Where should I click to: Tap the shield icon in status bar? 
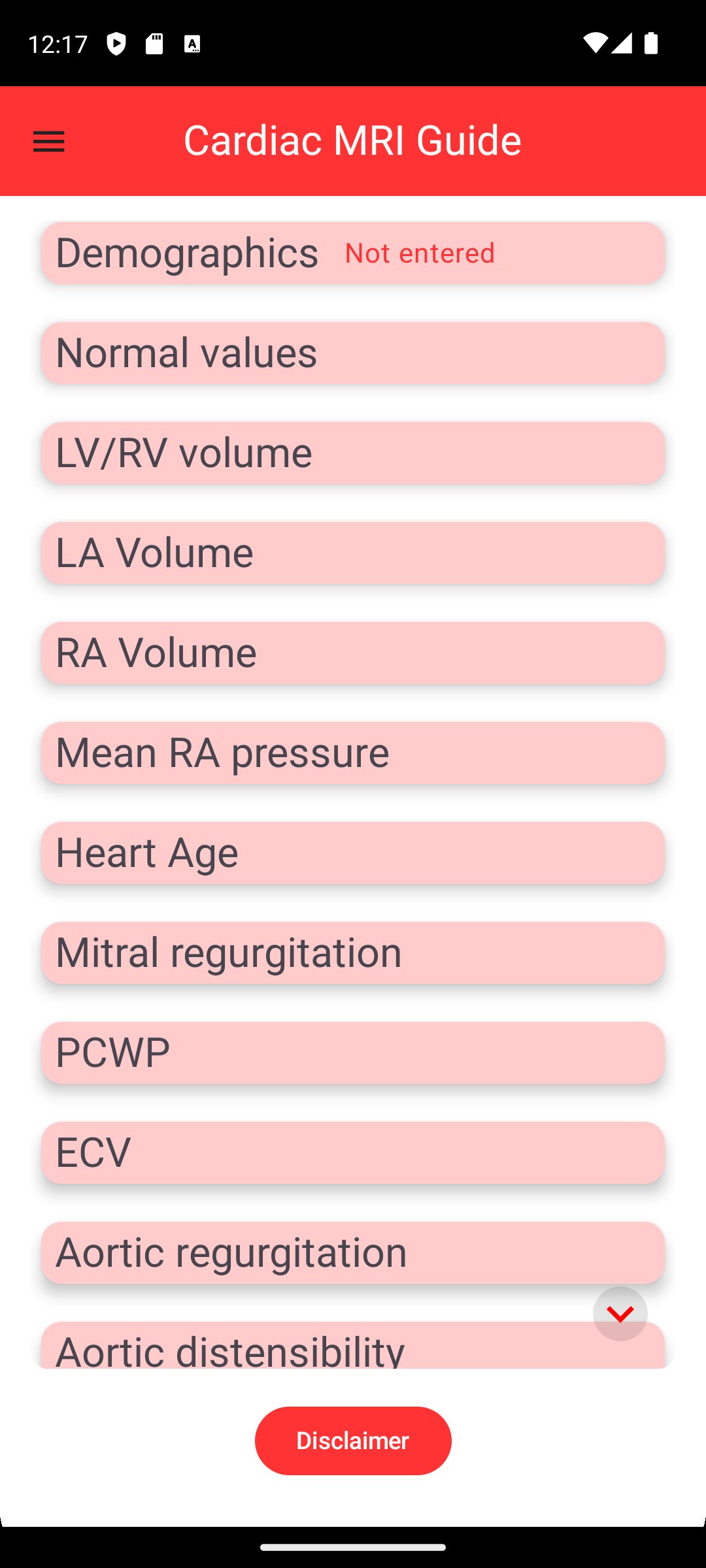pos(116,44)
